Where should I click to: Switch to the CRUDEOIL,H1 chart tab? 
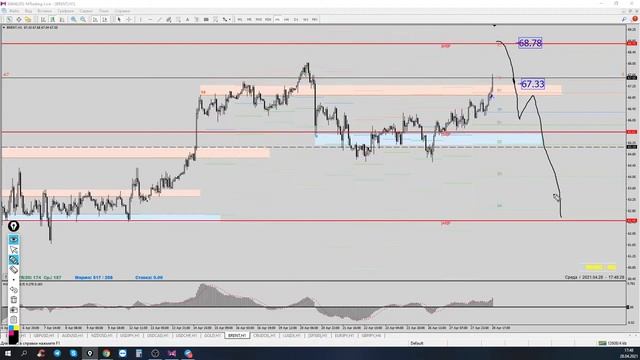click(x=264, y=336)
